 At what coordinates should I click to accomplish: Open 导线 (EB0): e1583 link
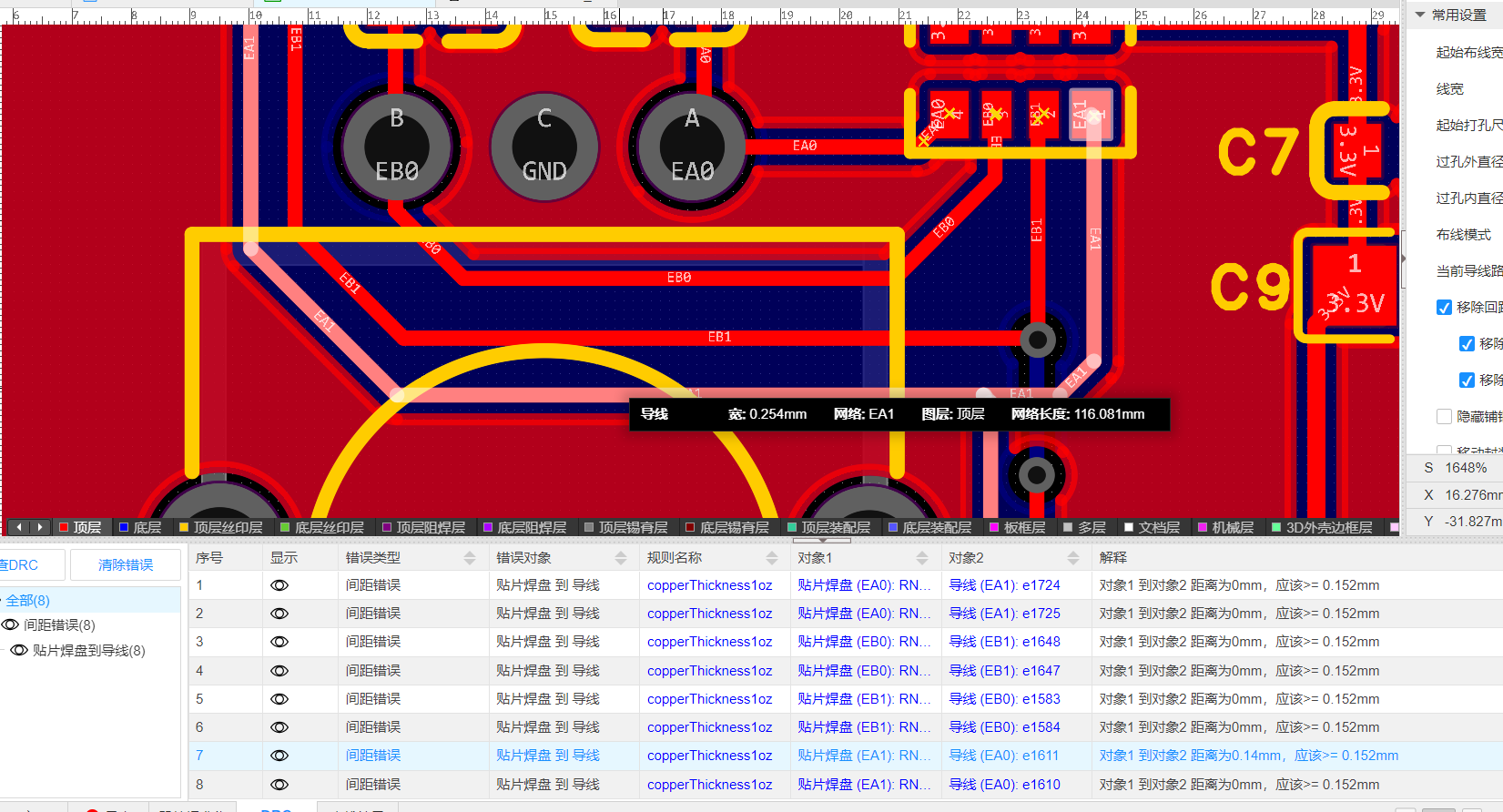1004,699
